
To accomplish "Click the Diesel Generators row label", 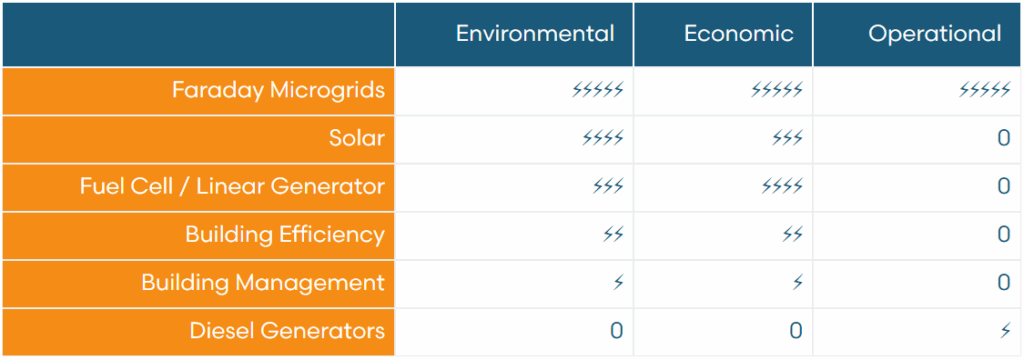I will 287,331.
